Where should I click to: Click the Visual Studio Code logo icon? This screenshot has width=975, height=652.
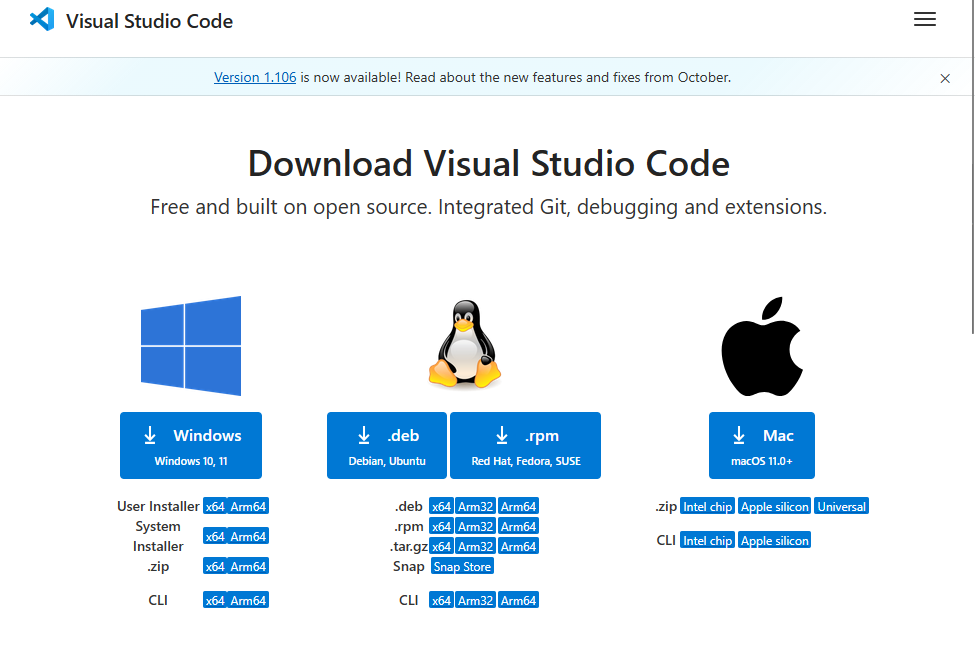click(x=42, y=20)
